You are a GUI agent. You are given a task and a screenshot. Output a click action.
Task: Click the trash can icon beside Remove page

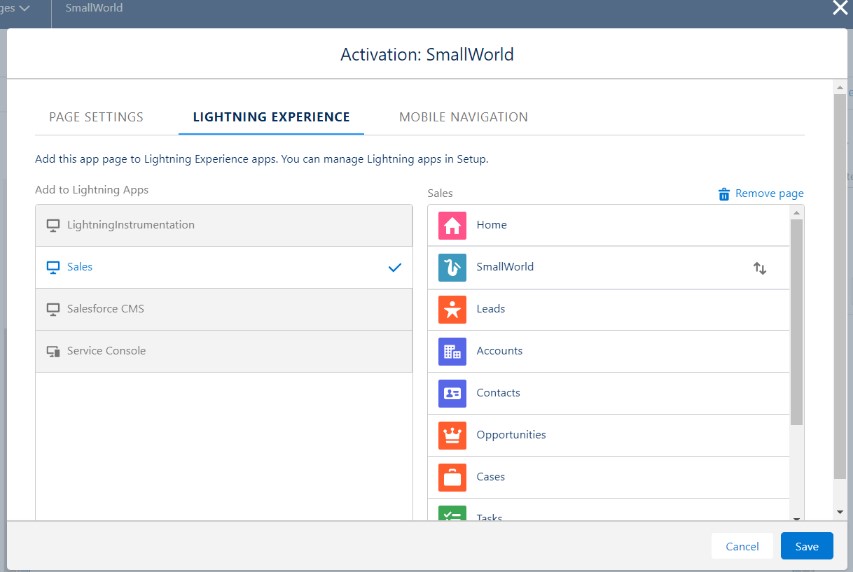(x=724, y=194)
